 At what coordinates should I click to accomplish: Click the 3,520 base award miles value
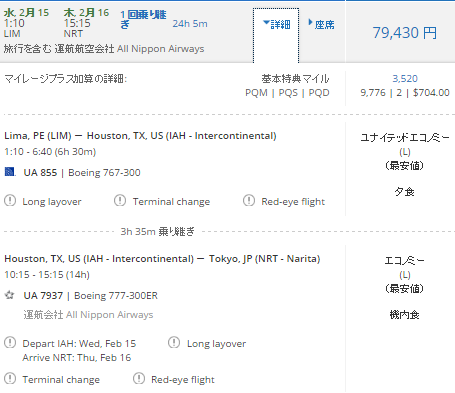pos(405,79)
